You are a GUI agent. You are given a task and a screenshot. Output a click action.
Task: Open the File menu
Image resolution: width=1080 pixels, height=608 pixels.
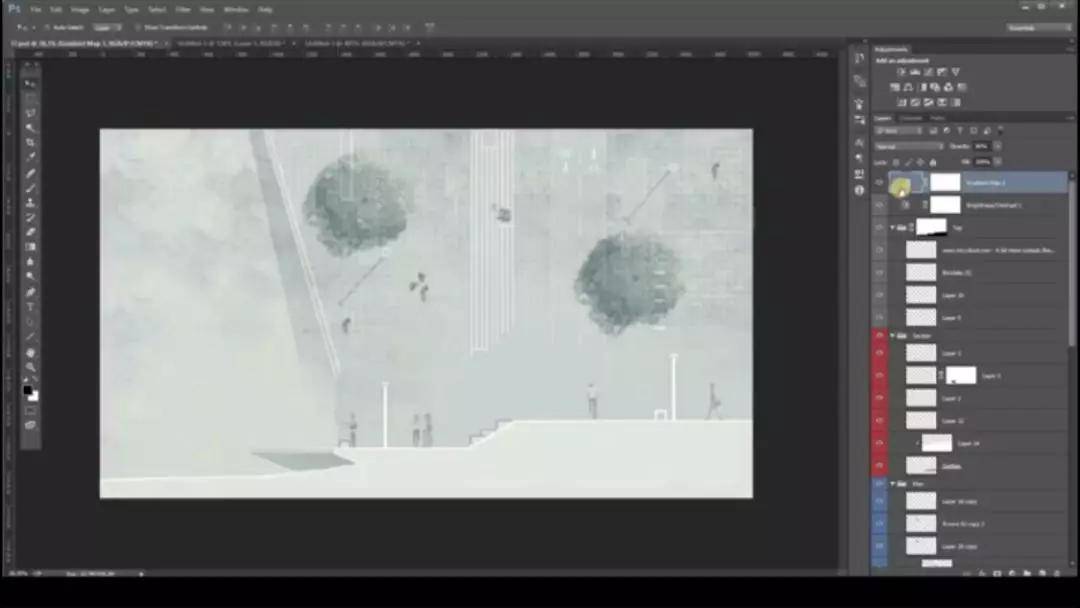(x=36, y=10)
